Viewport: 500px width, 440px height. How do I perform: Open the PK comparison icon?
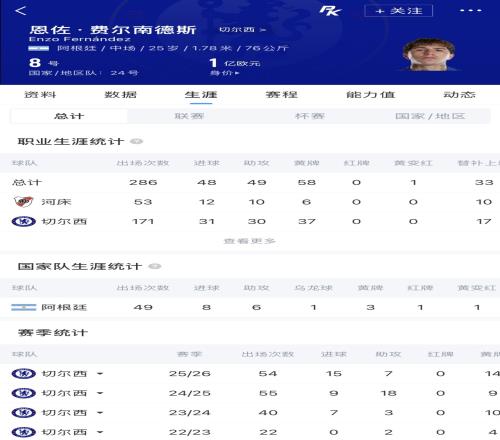point(330,11)
